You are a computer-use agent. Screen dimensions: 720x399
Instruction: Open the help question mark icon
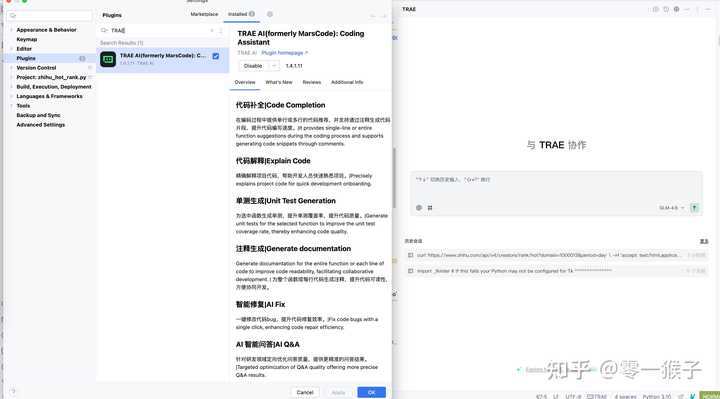click(x=13, y=392)
